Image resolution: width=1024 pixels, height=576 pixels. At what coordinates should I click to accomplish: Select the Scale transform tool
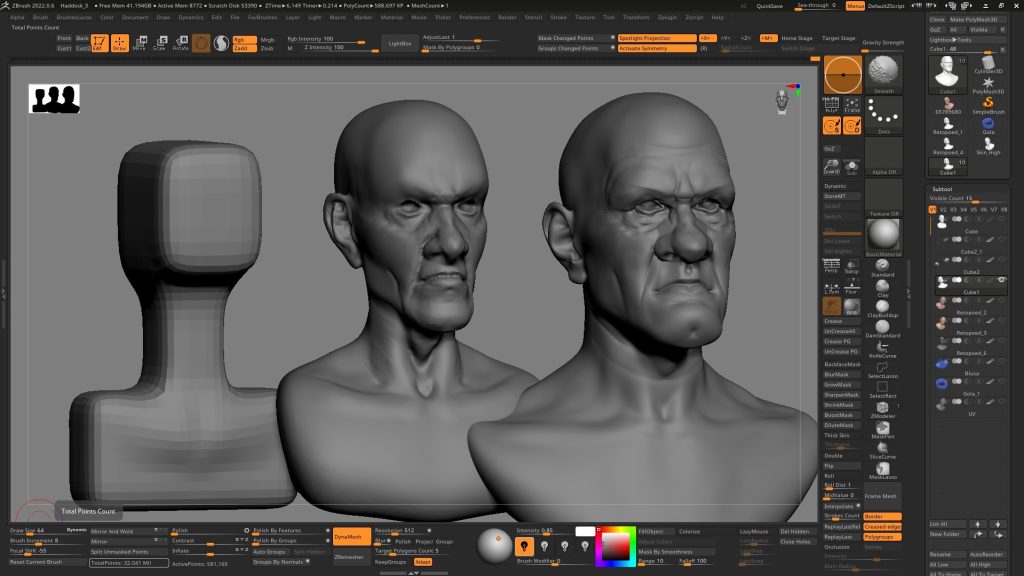tap(160, 43)
